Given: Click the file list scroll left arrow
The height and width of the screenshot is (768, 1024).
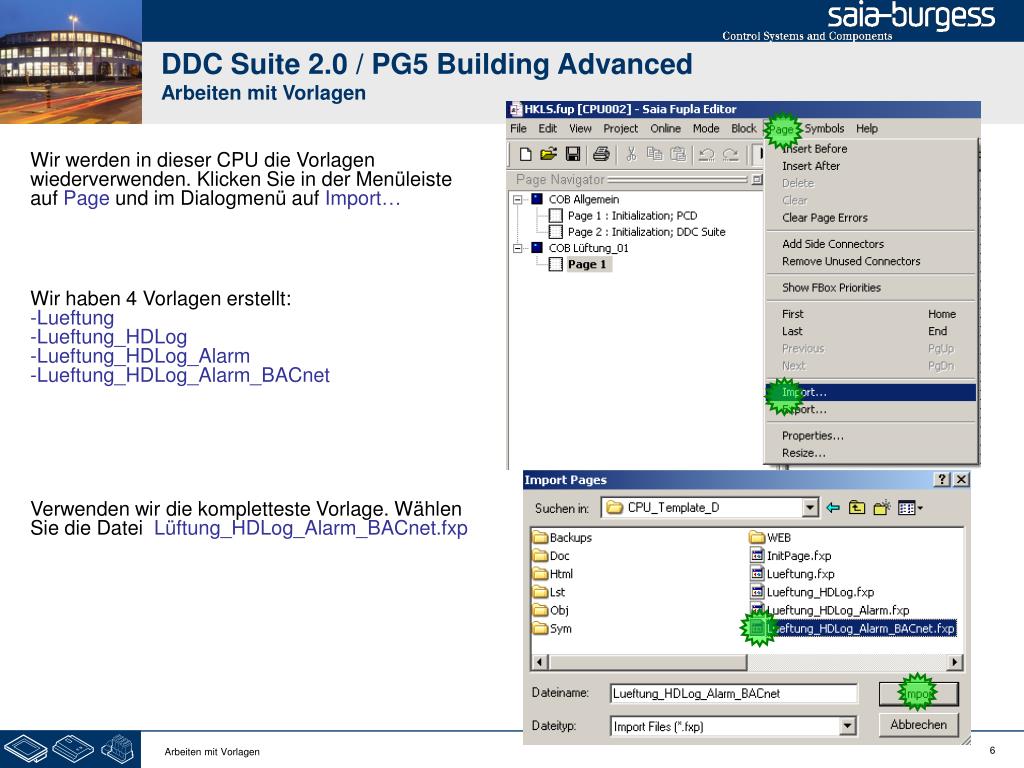Looking at the screenshot, I should click(540, 662).
